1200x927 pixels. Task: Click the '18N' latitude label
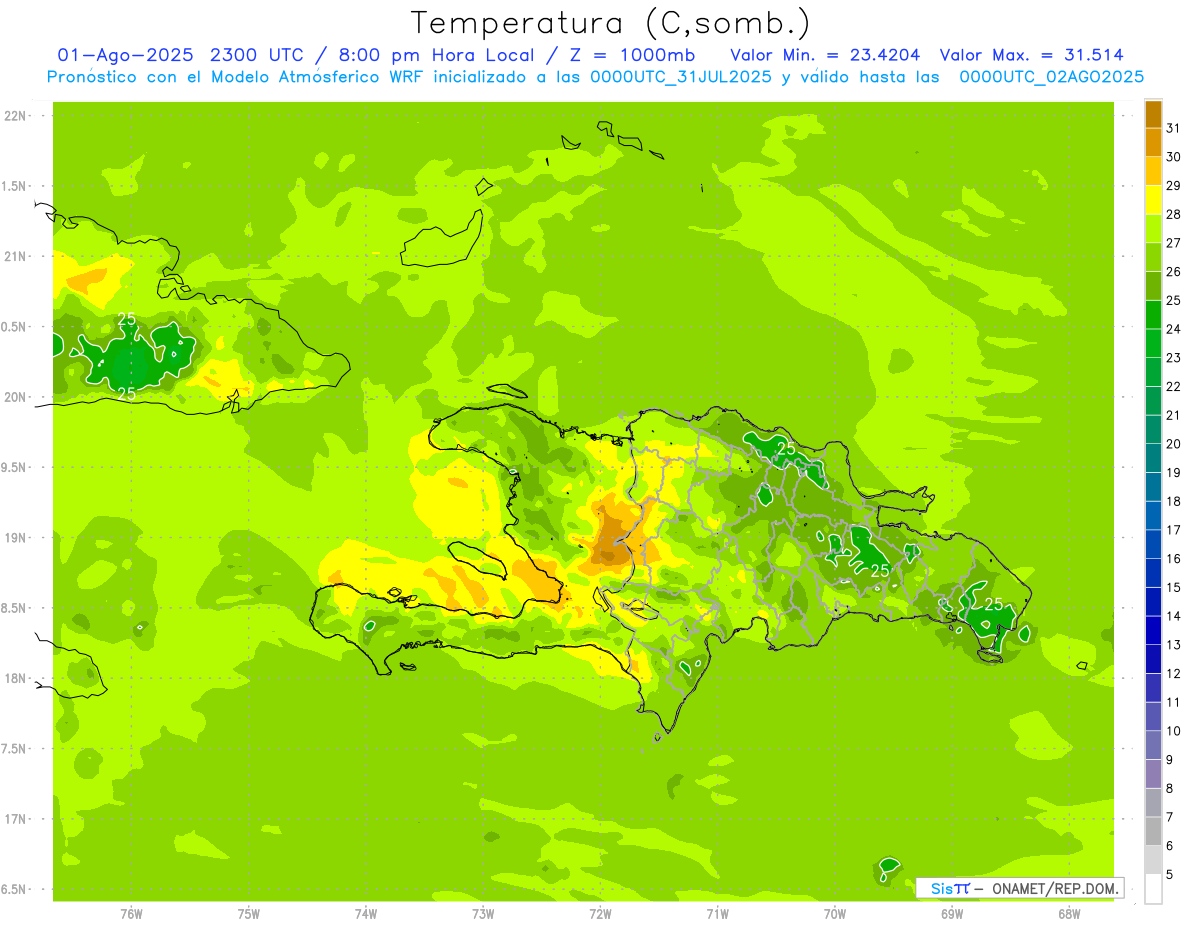15,678
